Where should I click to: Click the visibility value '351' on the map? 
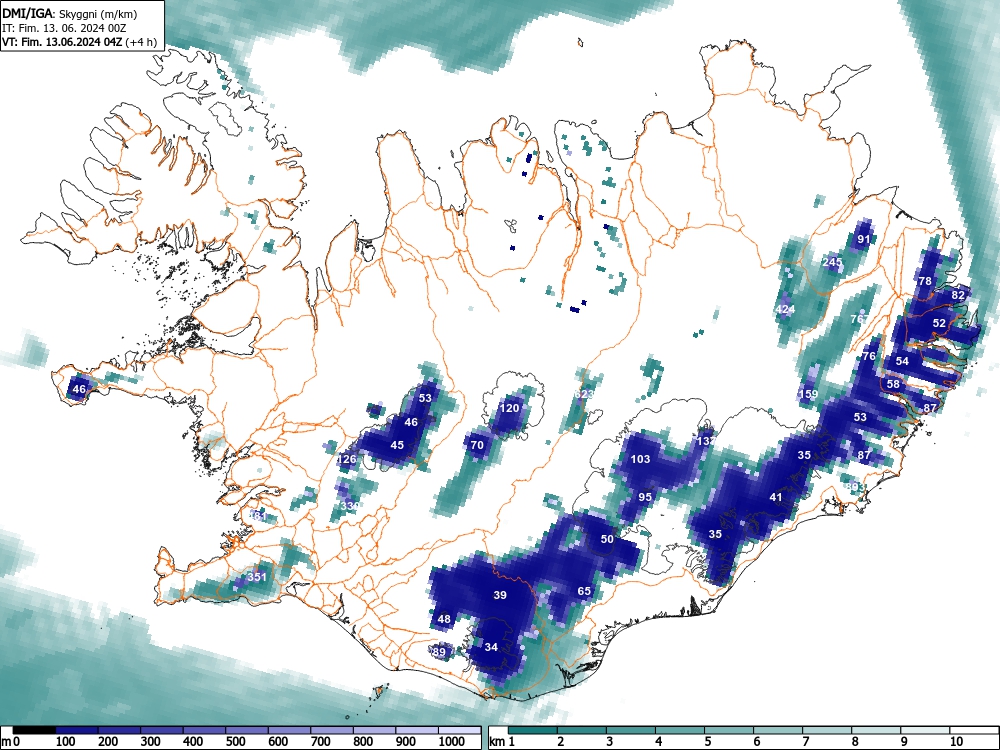tap(257, 577)
